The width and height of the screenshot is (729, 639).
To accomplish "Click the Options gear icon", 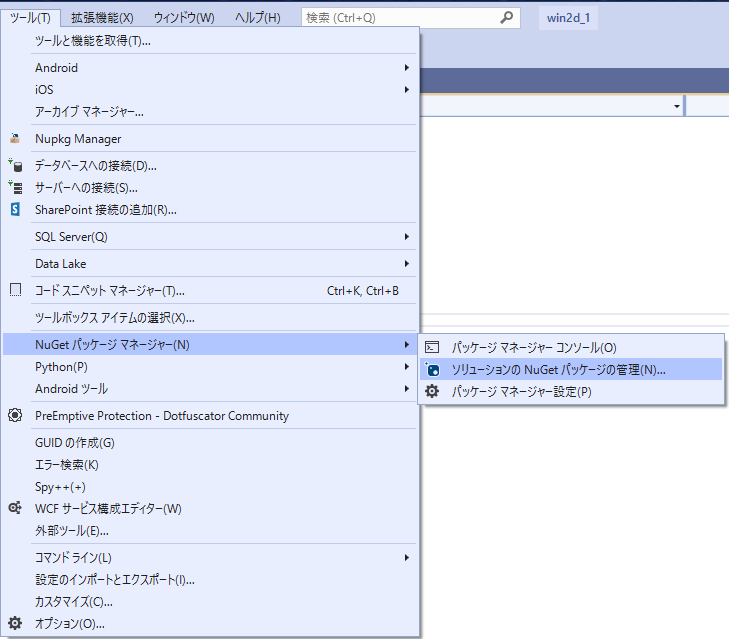I will click(15, 623).
